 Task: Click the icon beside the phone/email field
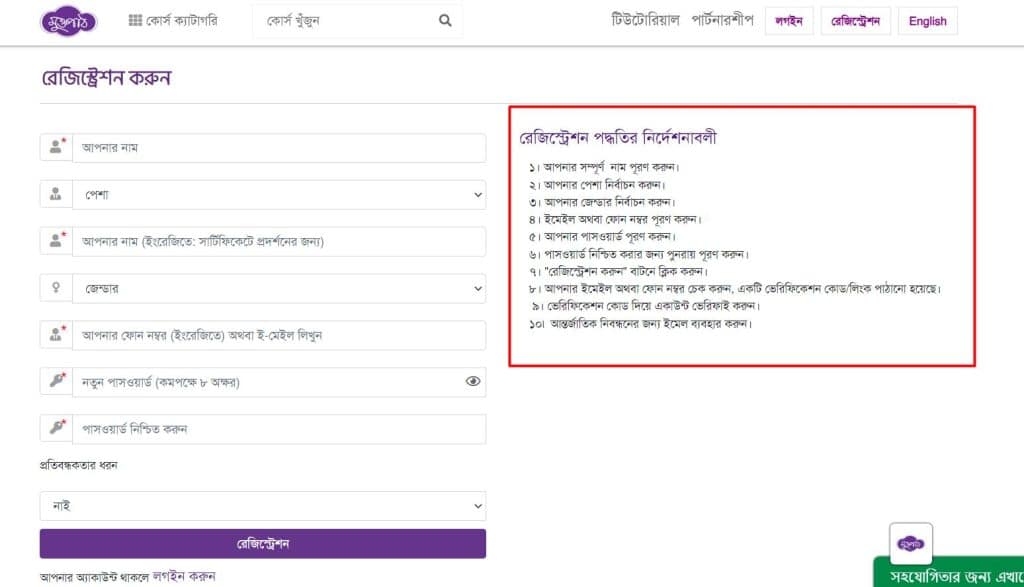(57, 335)
